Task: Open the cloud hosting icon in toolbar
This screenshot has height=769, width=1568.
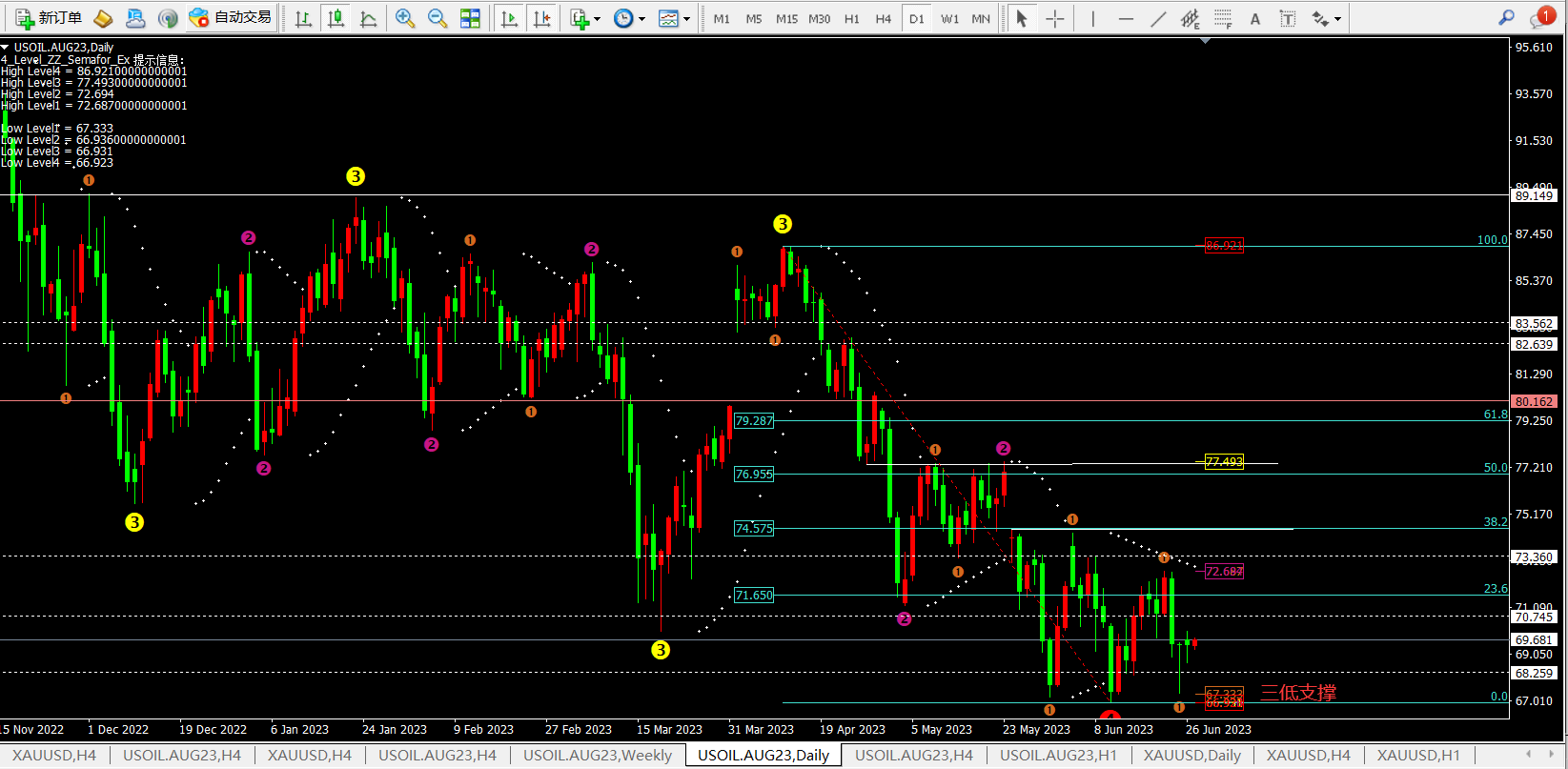Action: point(135,18)
